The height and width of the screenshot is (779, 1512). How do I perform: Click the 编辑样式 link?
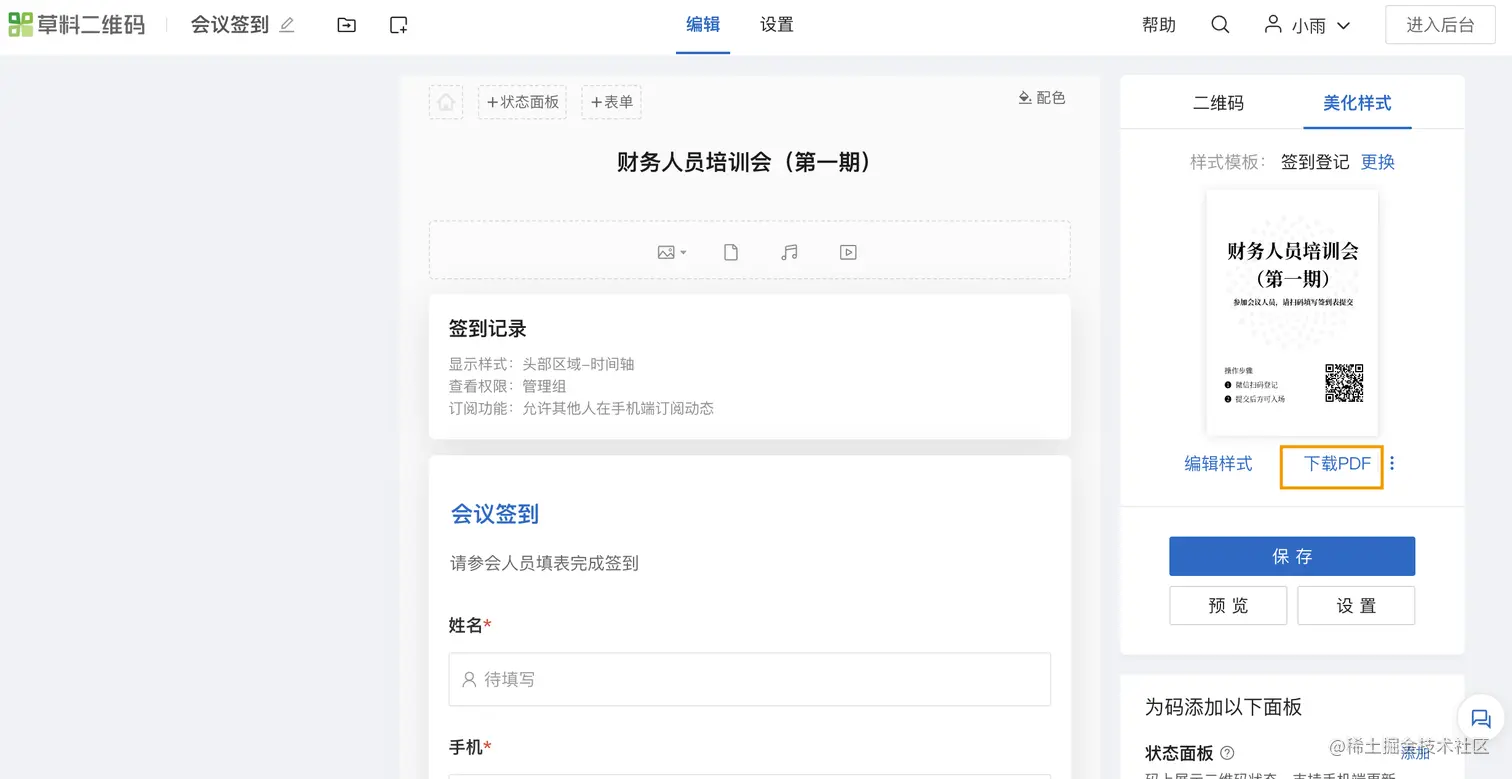point(1218,464)
